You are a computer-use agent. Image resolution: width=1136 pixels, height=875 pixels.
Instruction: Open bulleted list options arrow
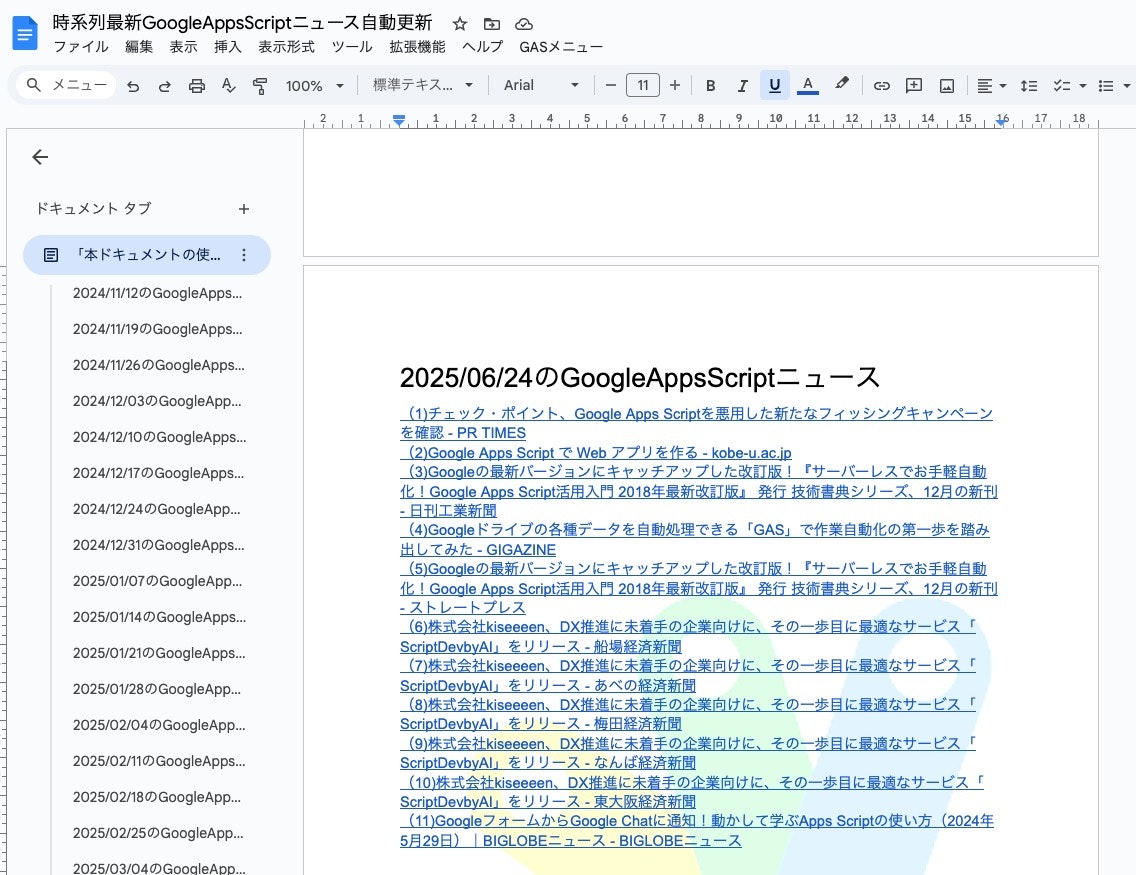pos(1127,85)
